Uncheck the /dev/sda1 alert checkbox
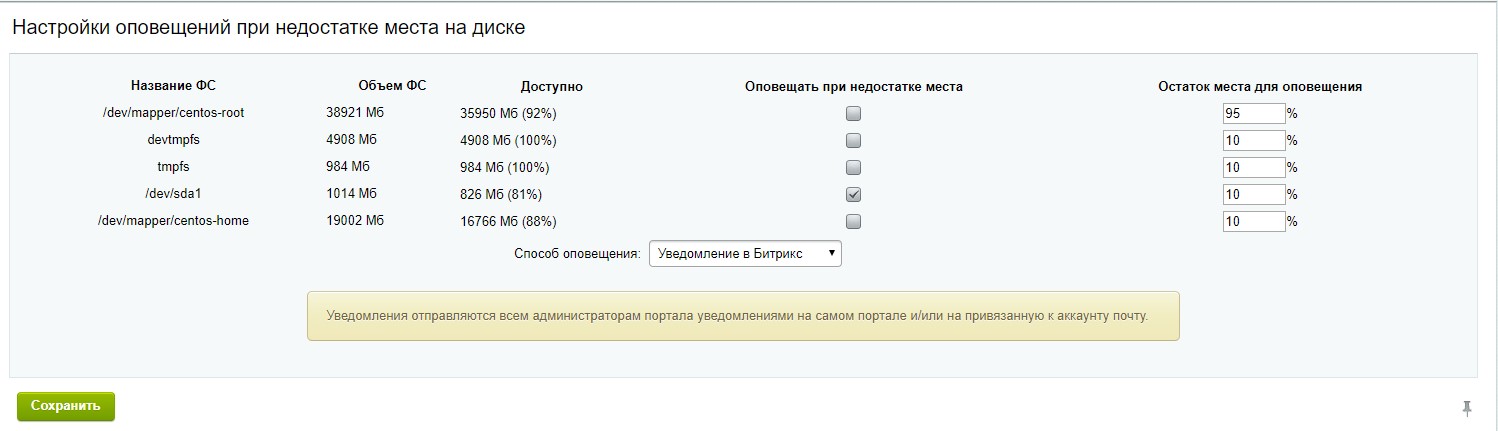The height and width of the screenshot is (431, 1498). [853, 194]
